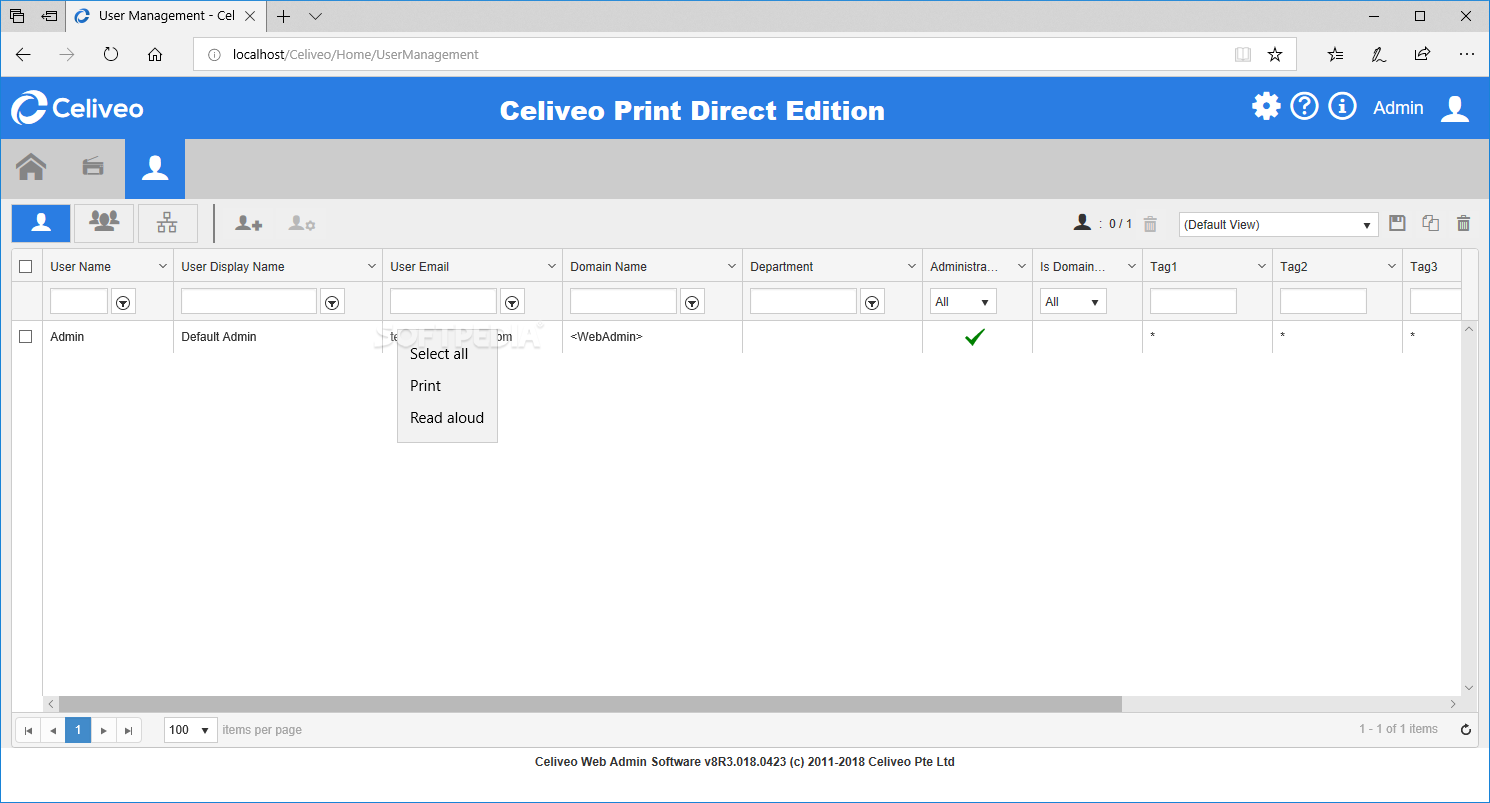Open Domain Name filter operator button

point(692,302)
